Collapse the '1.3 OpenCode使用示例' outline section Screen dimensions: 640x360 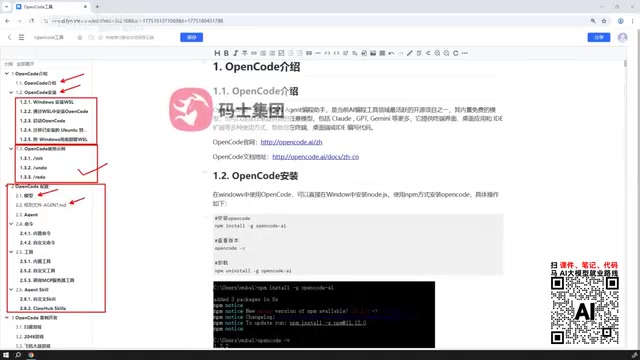[x=11, y=149]
